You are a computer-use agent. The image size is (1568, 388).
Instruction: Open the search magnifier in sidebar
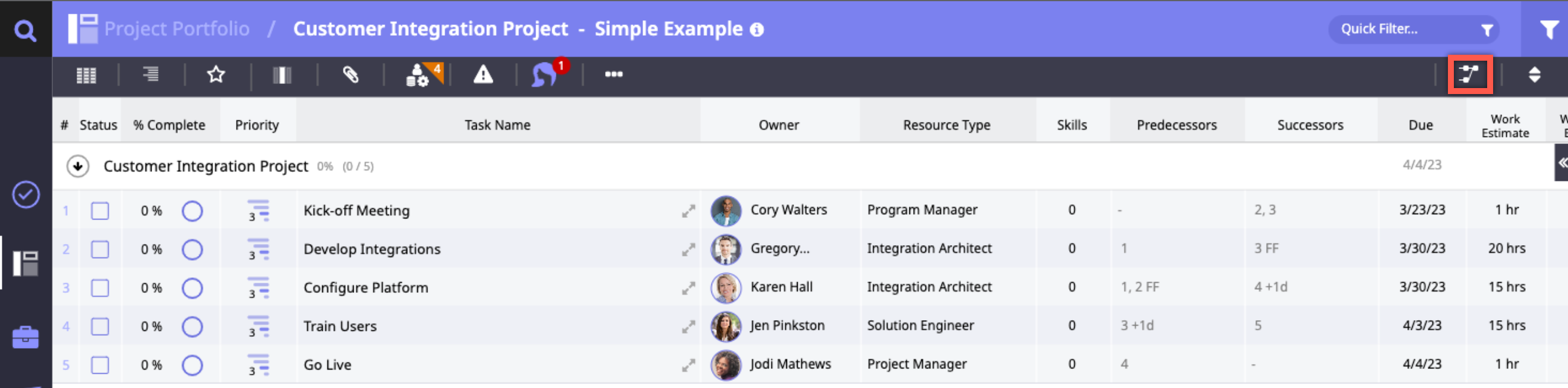(25, 29)
